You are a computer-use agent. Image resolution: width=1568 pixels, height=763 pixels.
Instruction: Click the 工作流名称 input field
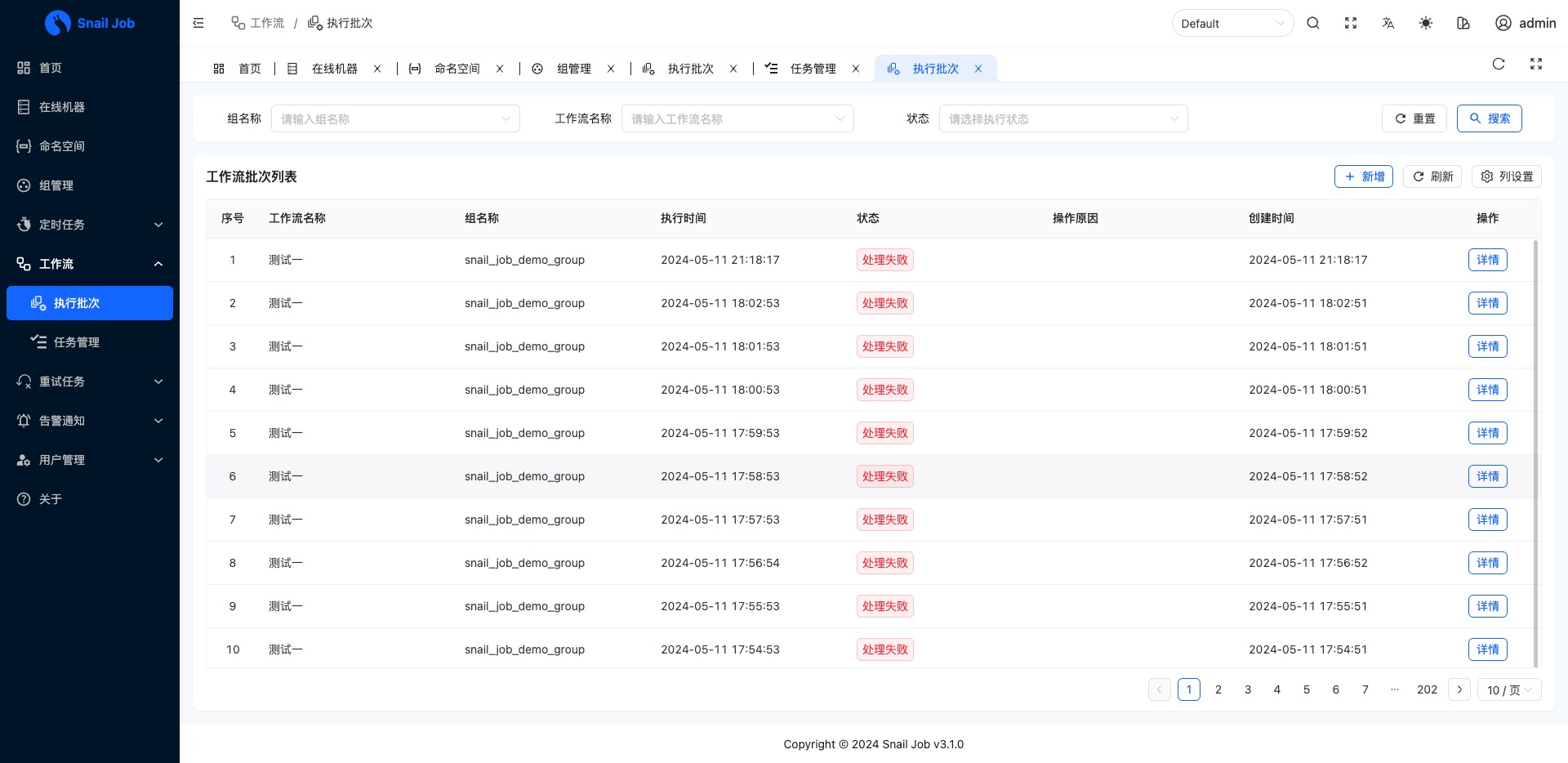click(737, 118)
